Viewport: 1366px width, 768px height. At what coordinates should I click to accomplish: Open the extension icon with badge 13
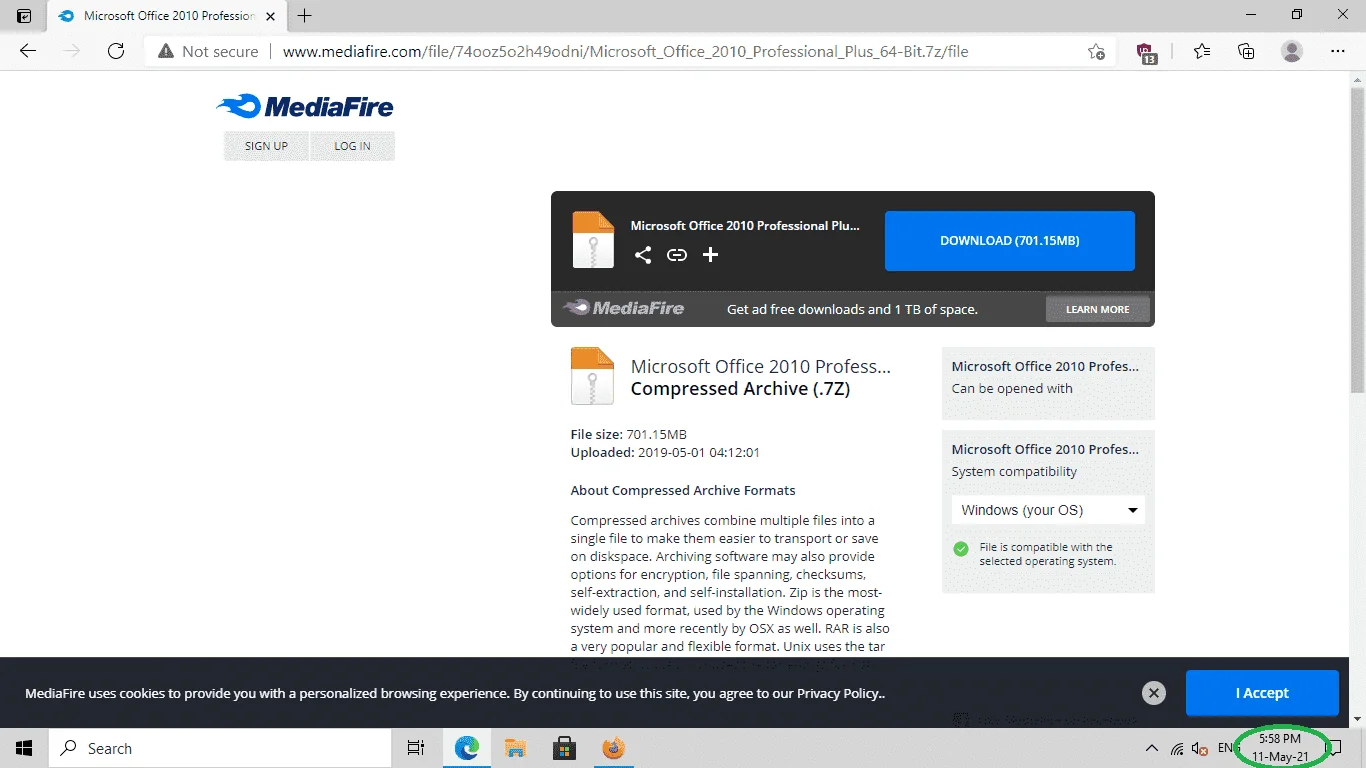[1147, 53]
